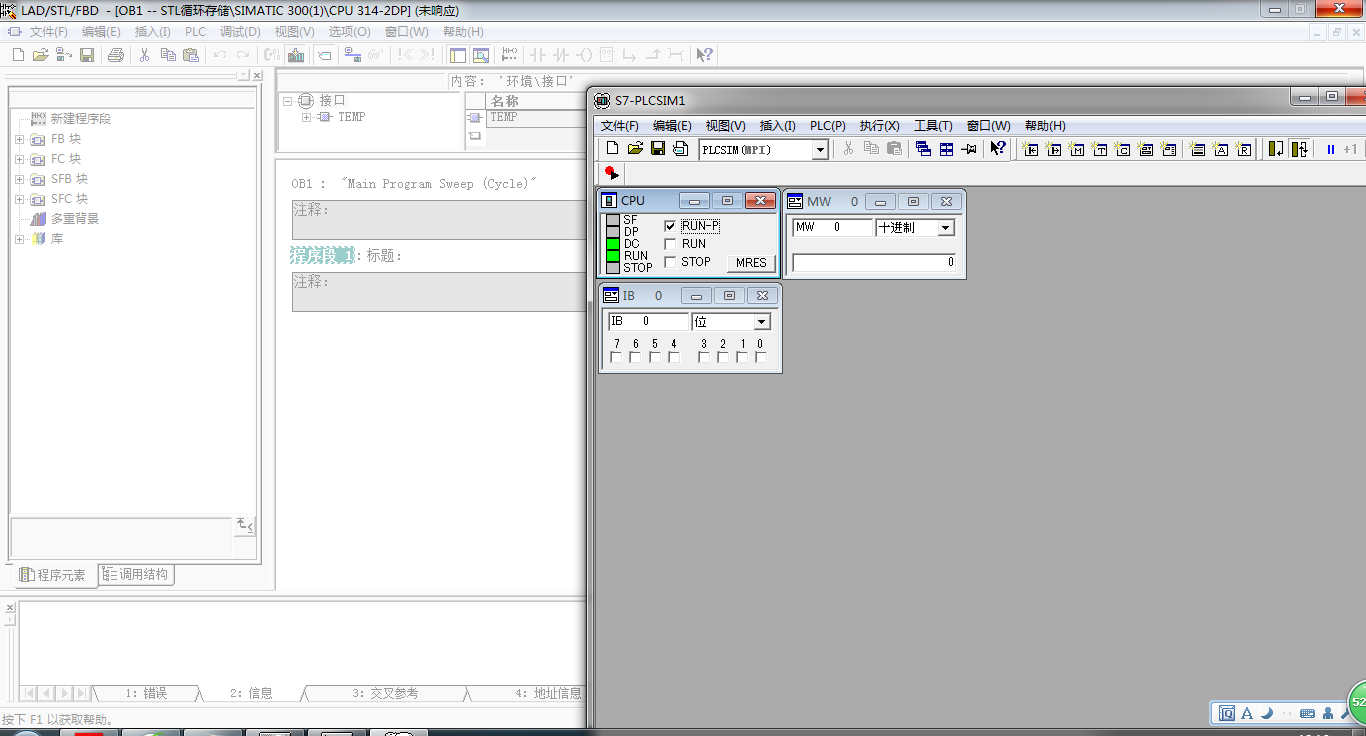The height and width of the screenshot is (736, 1366).
Task: Open the PLCSIM(MPI) connection dropdown
Action: coord(820,150)
